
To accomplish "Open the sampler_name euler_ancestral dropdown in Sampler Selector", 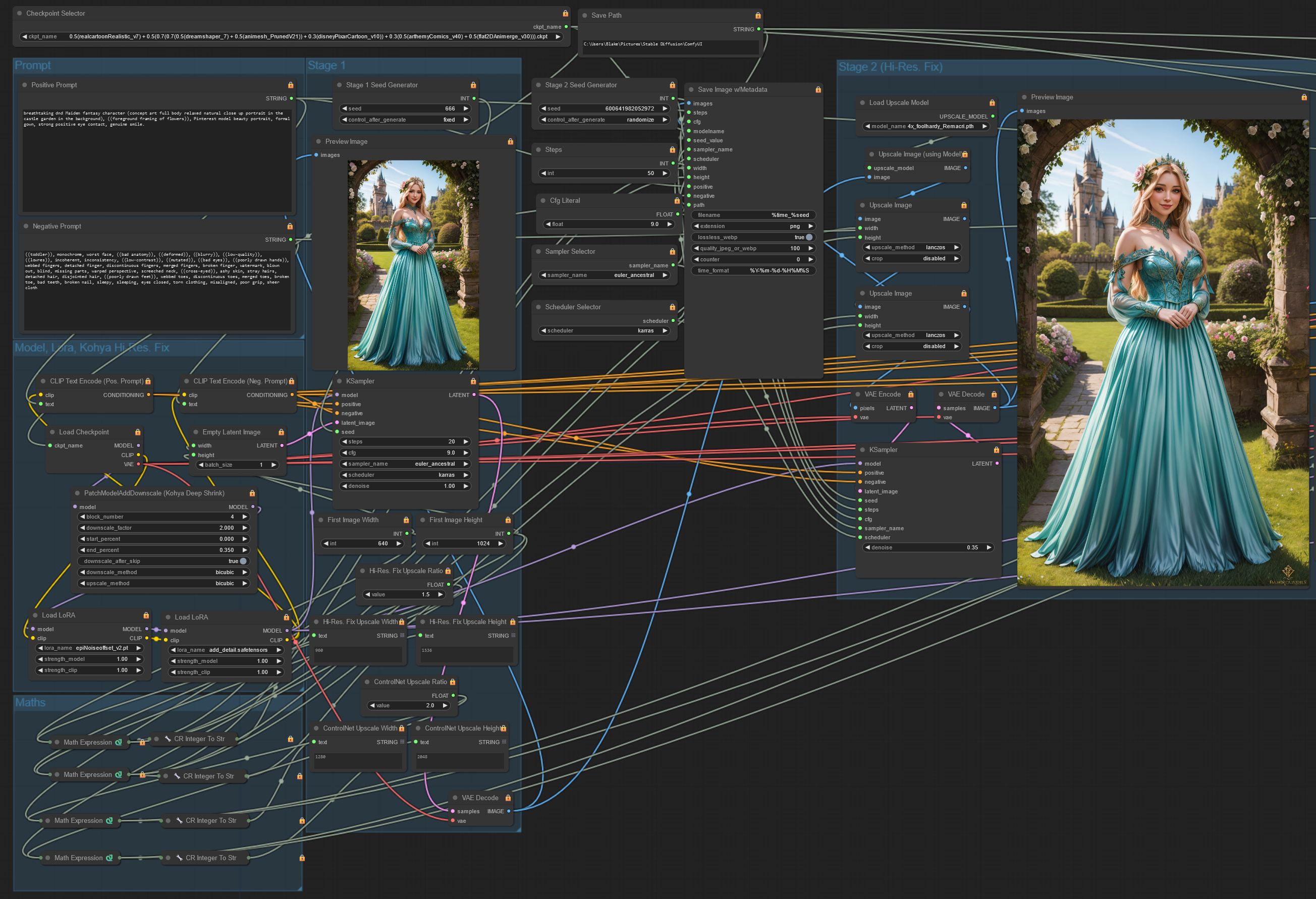I will 605,275.
